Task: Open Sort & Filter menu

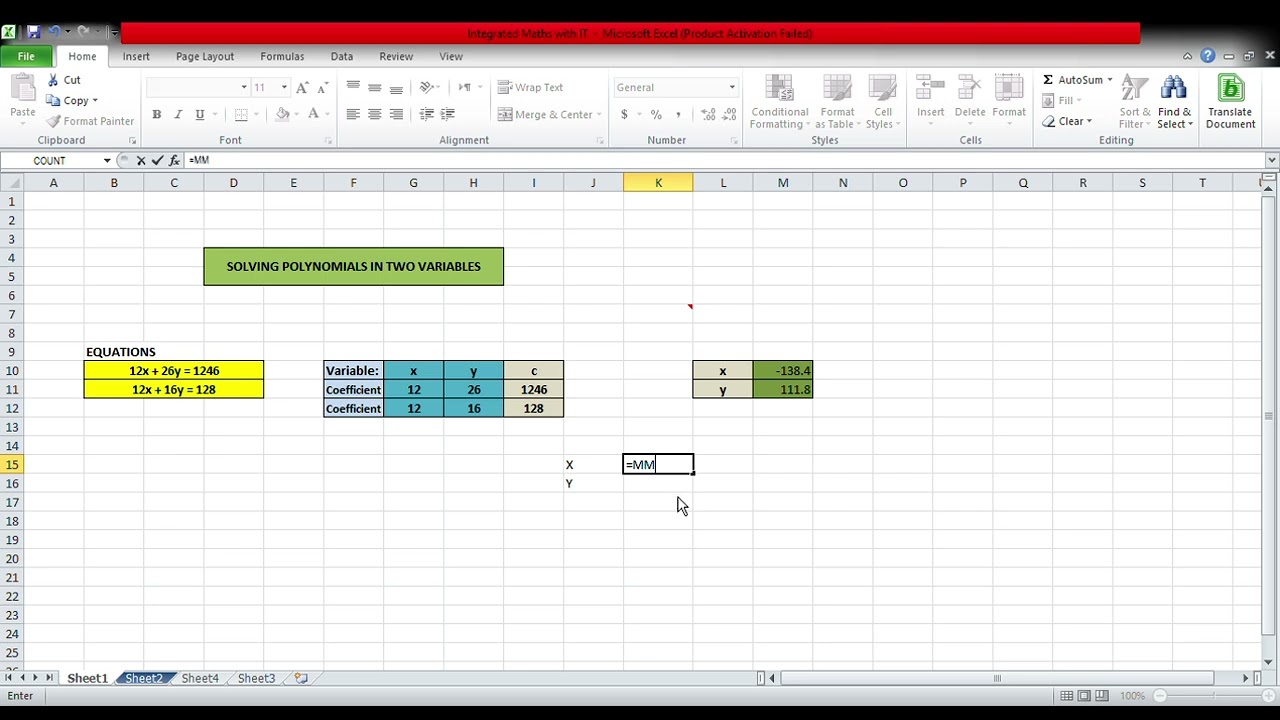Action: (1134, 102)
